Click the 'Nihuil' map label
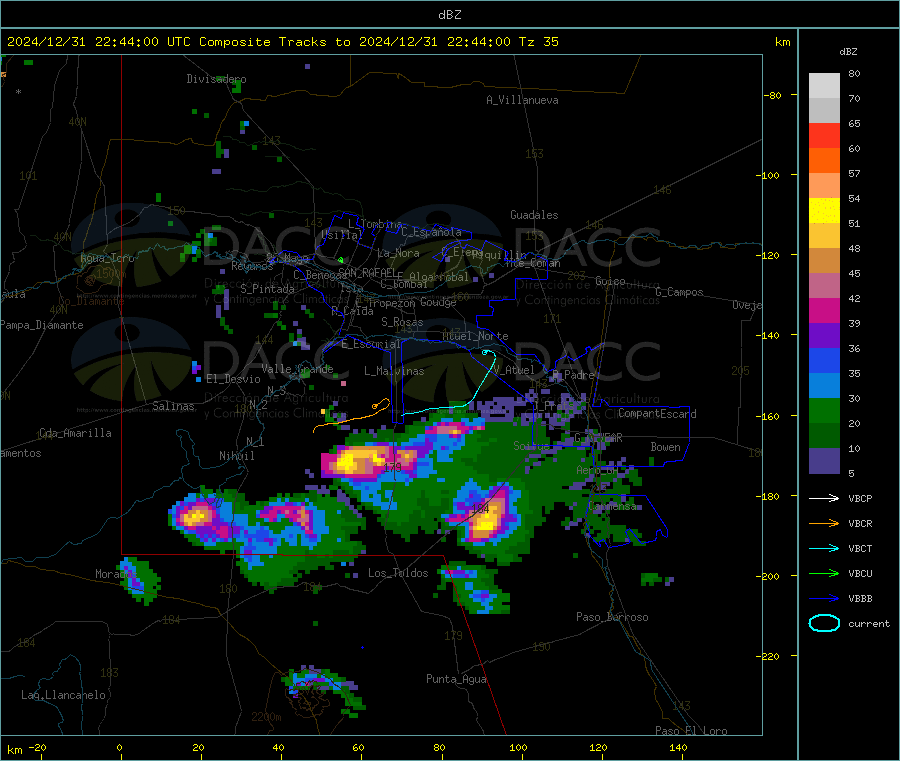900x761 pixels. click(x=236, y=456)
